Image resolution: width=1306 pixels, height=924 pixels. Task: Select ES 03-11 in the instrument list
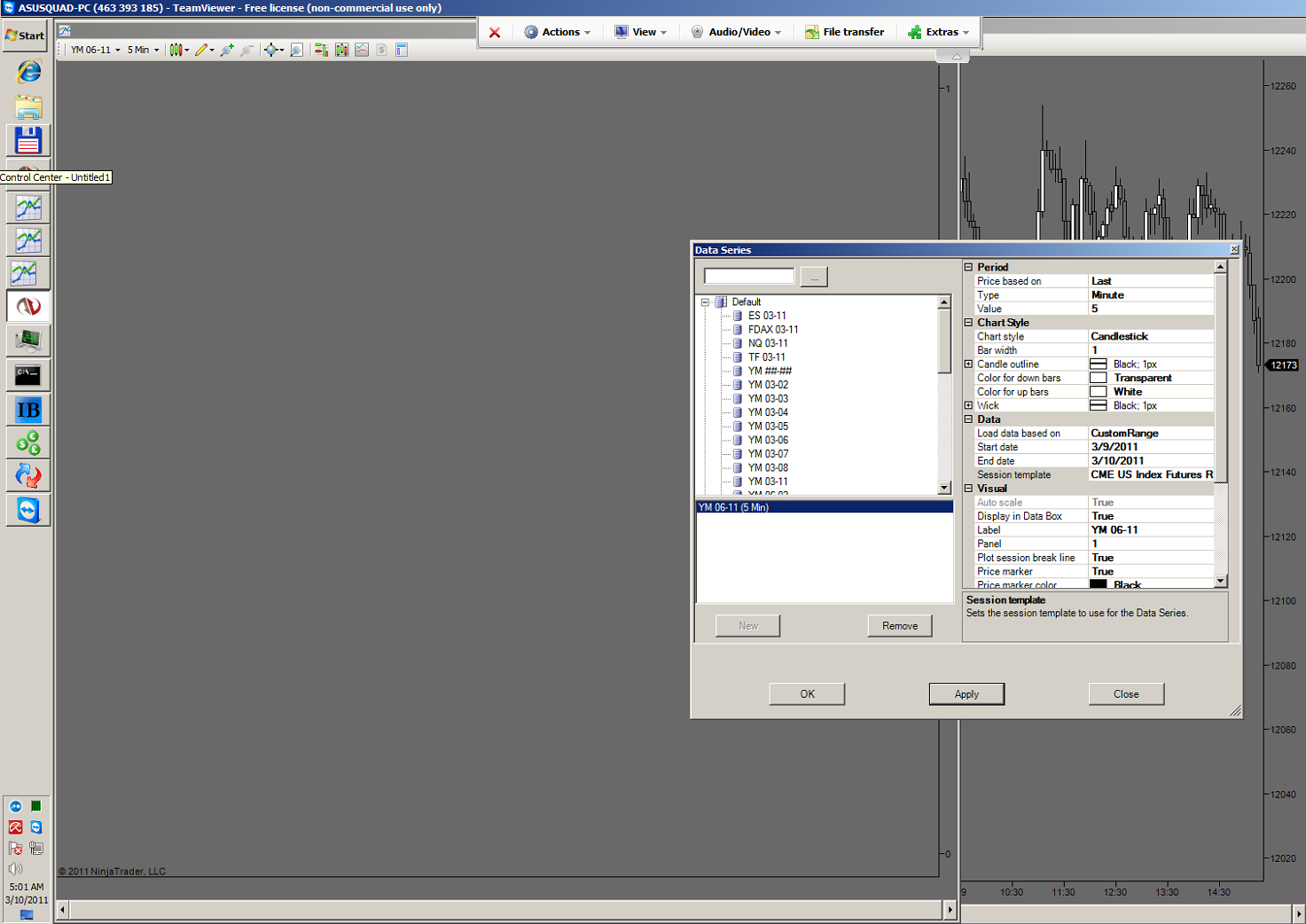(x=767, y=316)
